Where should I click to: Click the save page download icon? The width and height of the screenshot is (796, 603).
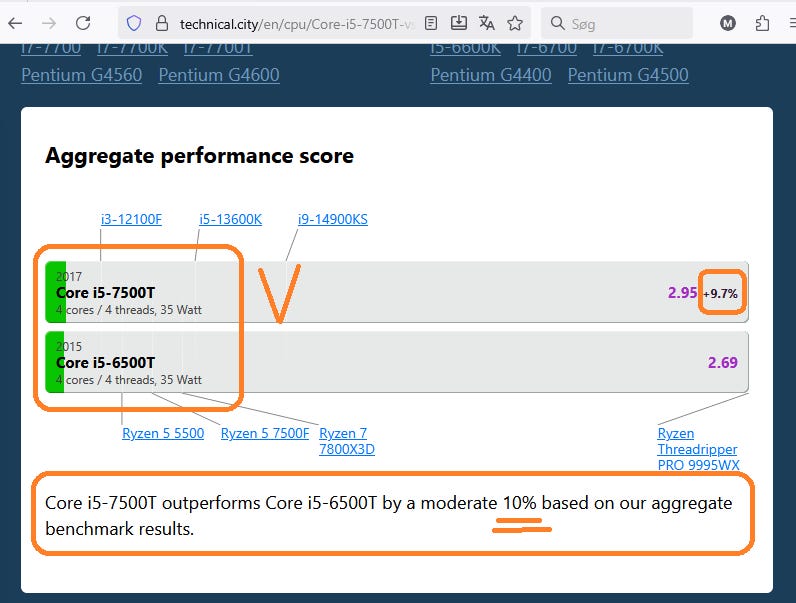458,23
